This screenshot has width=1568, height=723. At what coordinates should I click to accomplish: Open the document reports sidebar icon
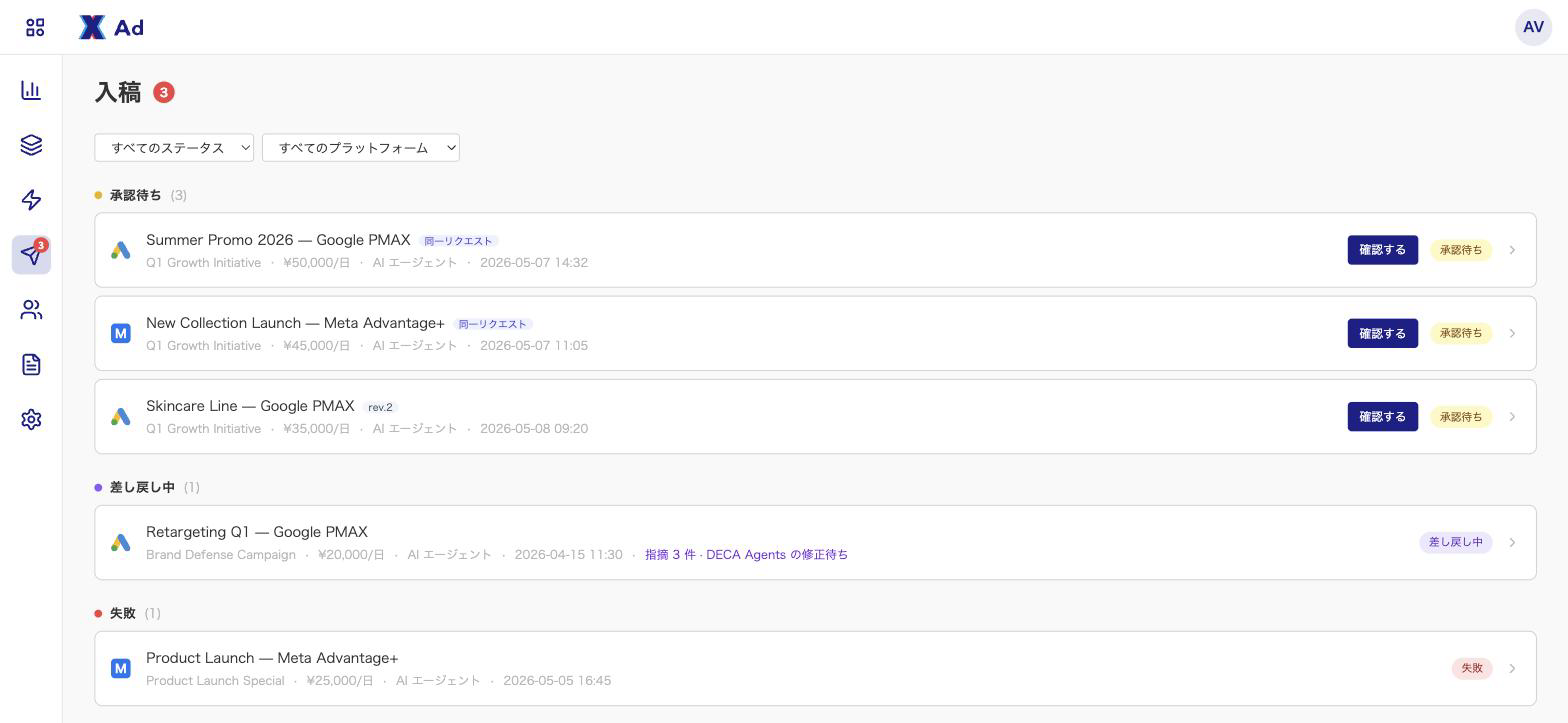pyautogui.click(x=31, y=364)
